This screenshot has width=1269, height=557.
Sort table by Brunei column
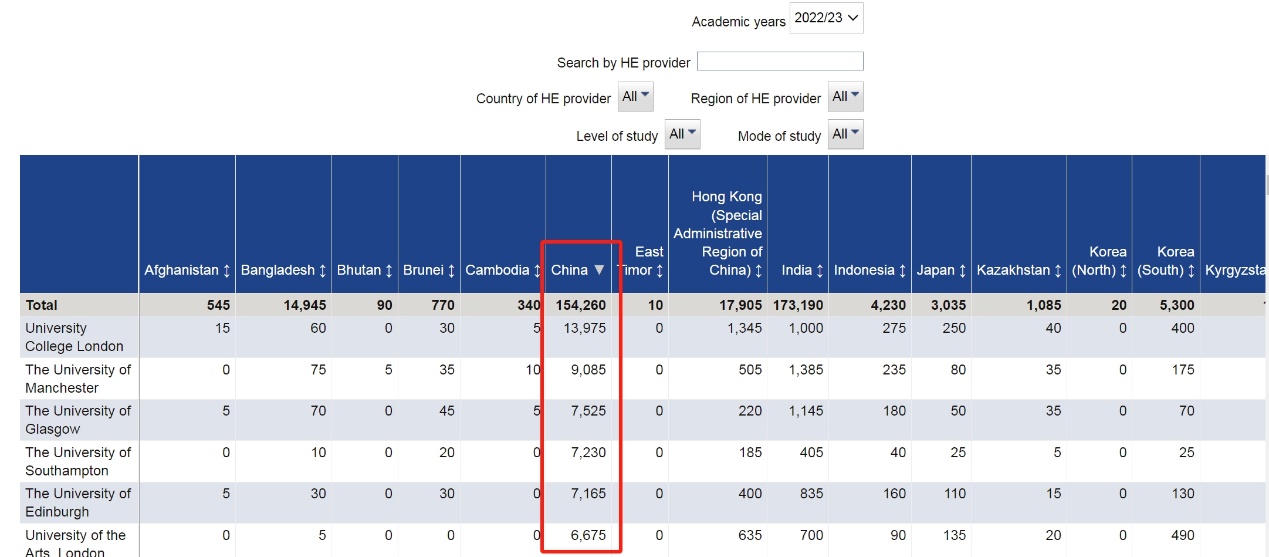click(x=430, y=270)
